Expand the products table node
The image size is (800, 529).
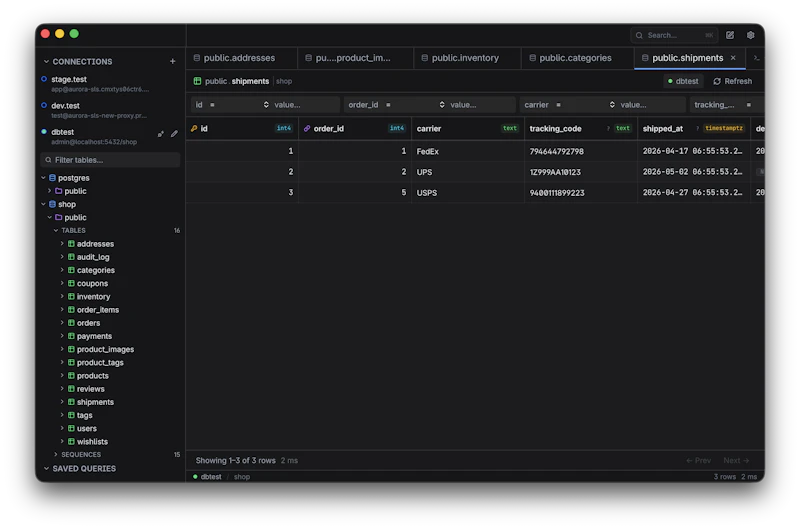[62, 376]
